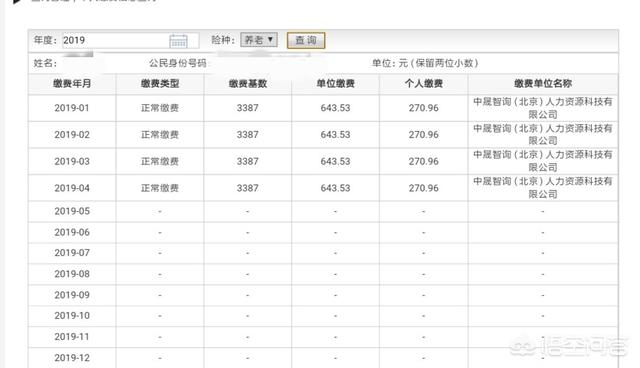Click the 查询 button
Screen dimensions: 640x368
306,40
